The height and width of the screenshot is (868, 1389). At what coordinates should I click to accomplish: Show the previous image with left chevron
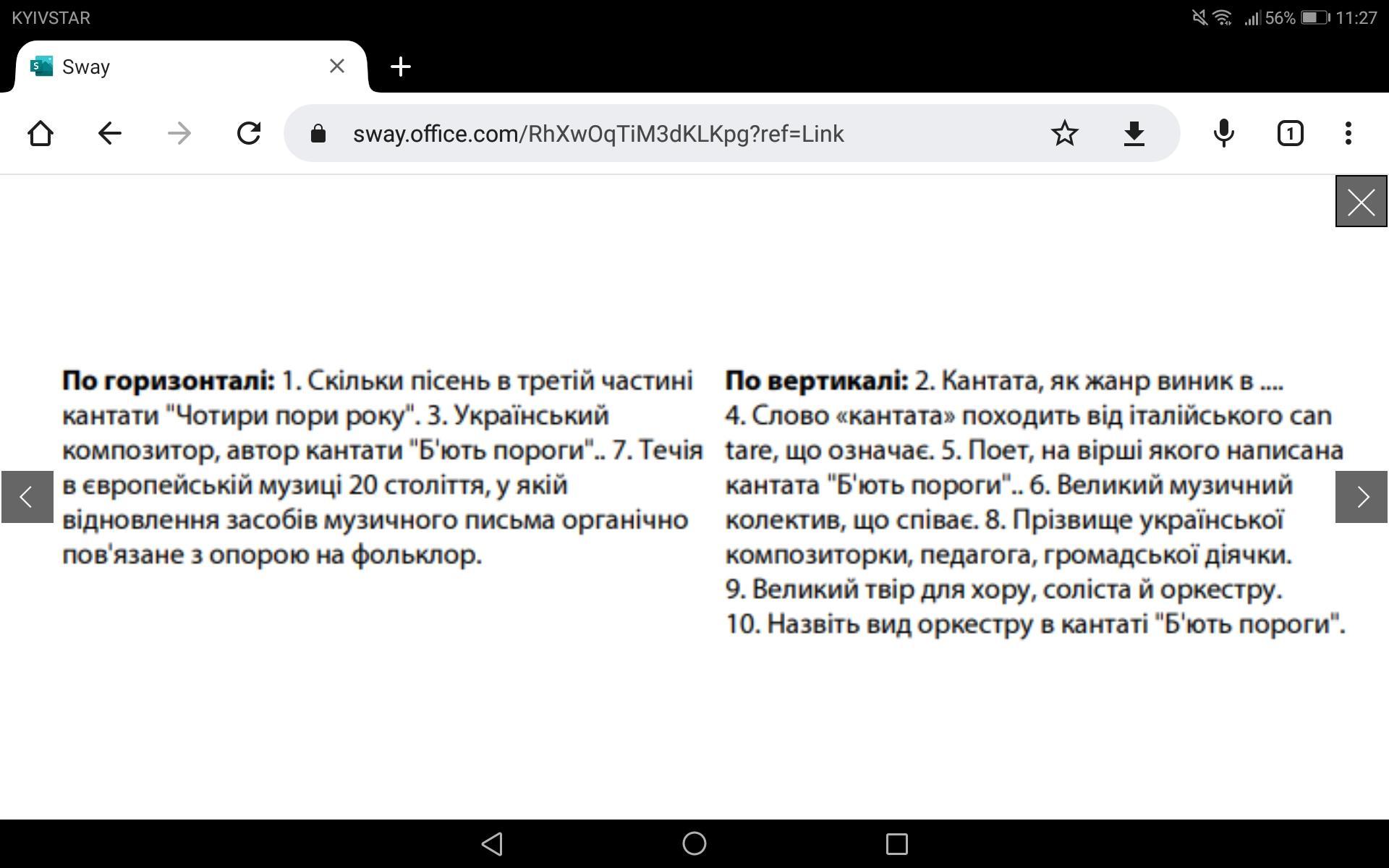27,497
